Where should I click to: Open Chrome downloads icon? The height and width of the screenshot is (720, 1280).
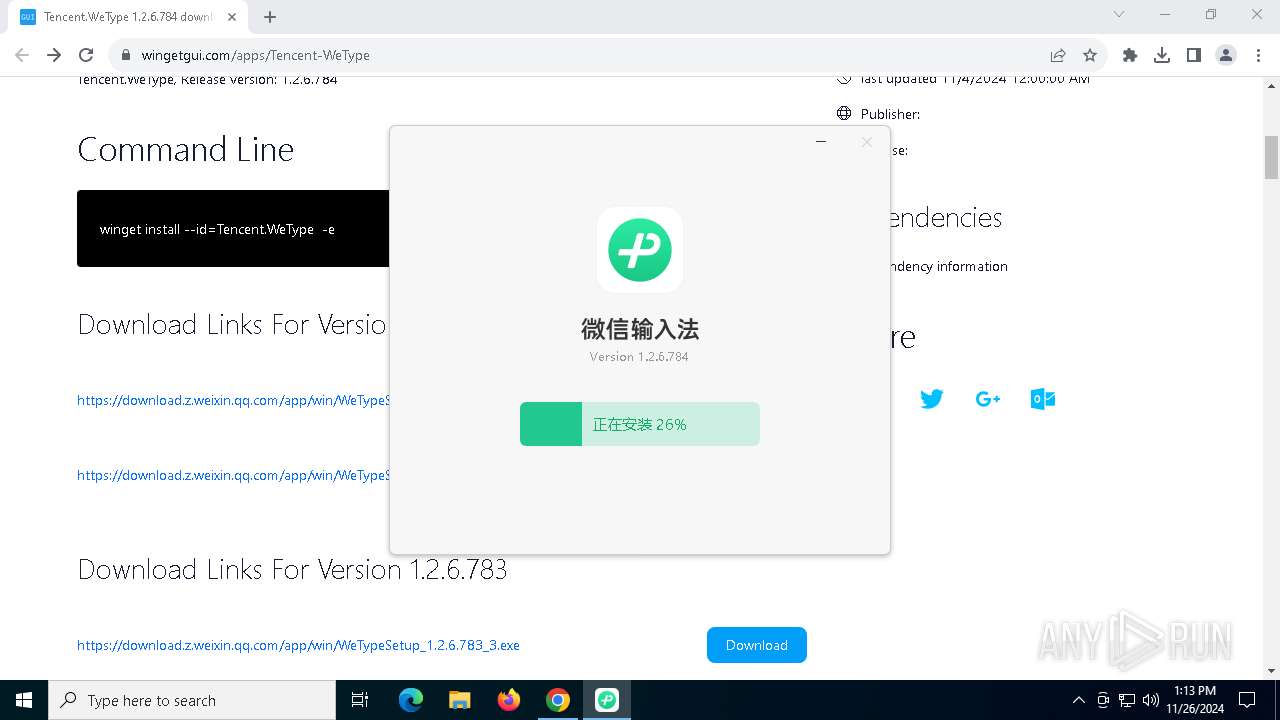tap(1162, 55)
